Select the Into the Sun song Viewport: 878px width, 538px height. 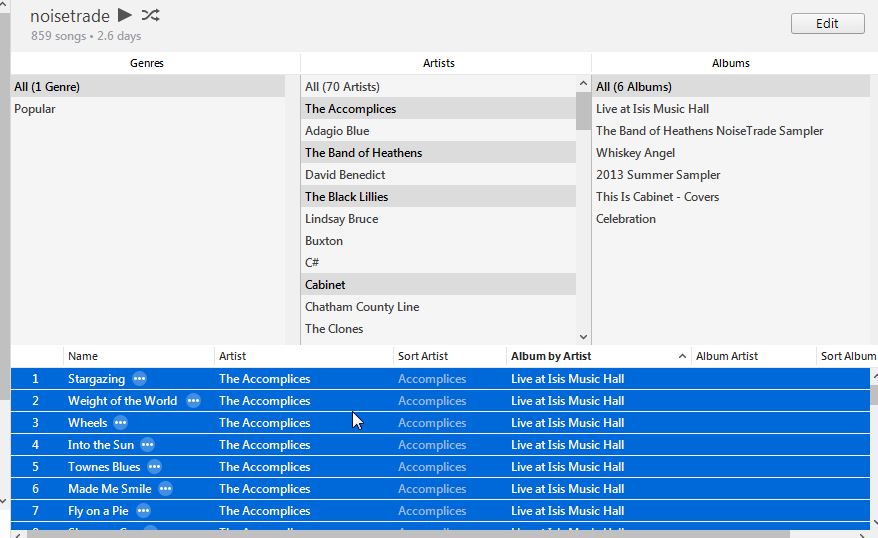[x=440, y=445]
